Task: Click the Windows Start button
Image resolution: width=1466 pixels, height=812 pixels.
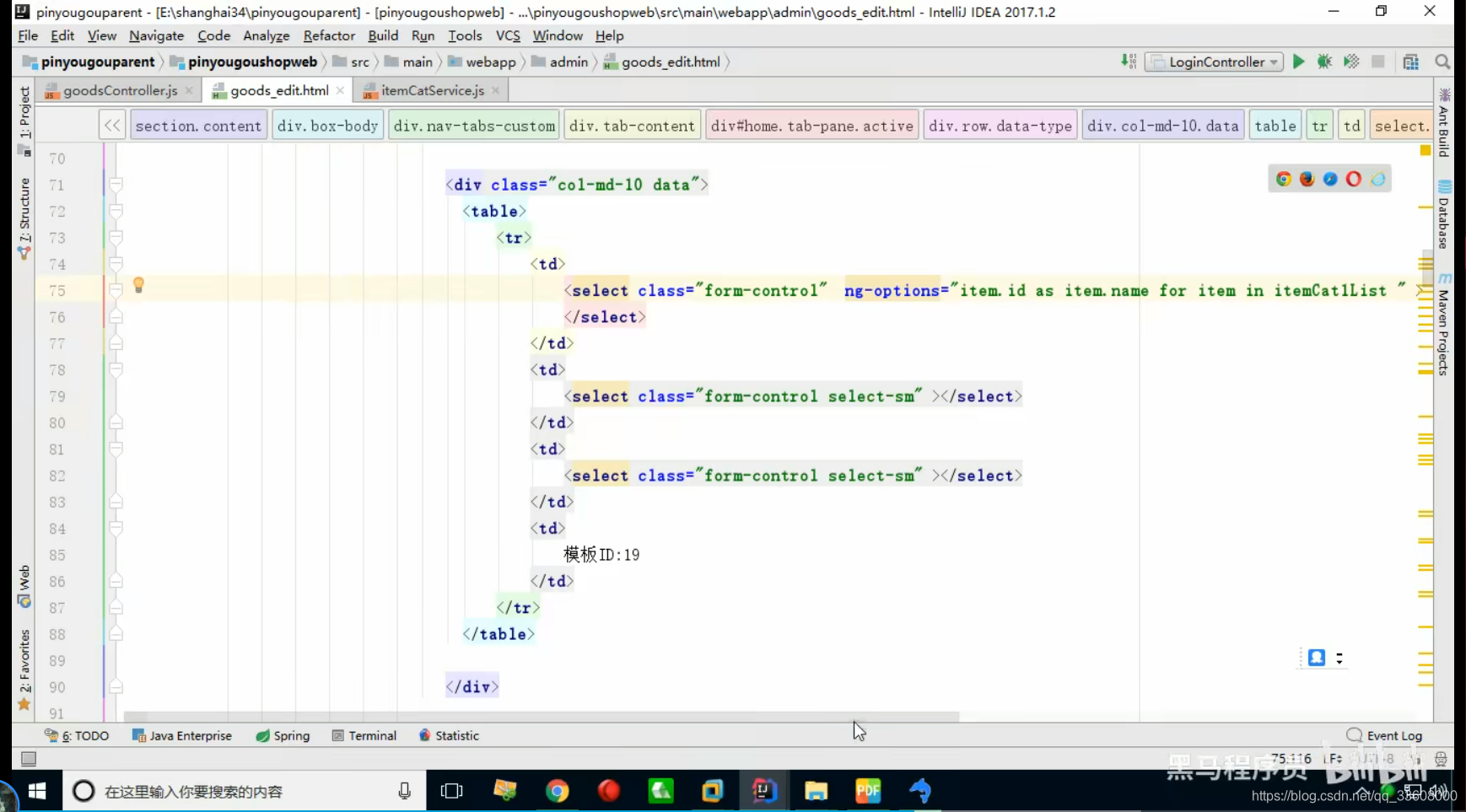Action: pos(37,791)
